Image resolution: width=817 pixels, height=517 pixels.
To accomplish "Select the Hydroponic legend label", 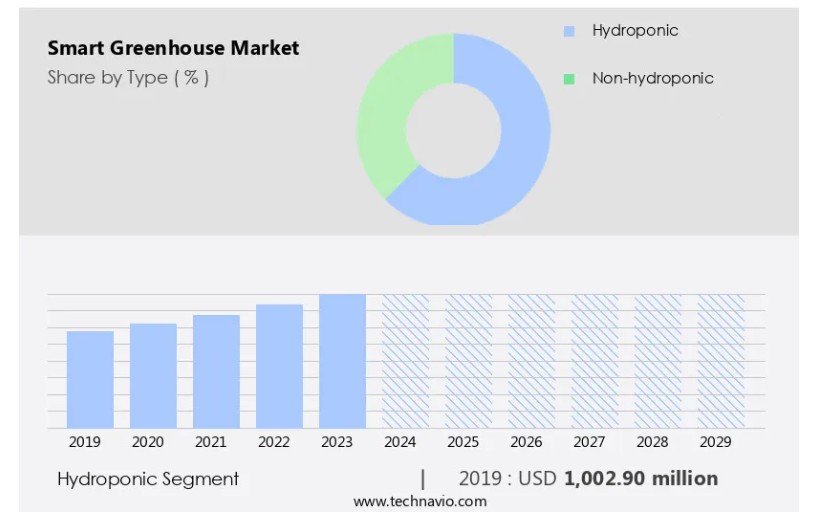I will coord(635,31).
